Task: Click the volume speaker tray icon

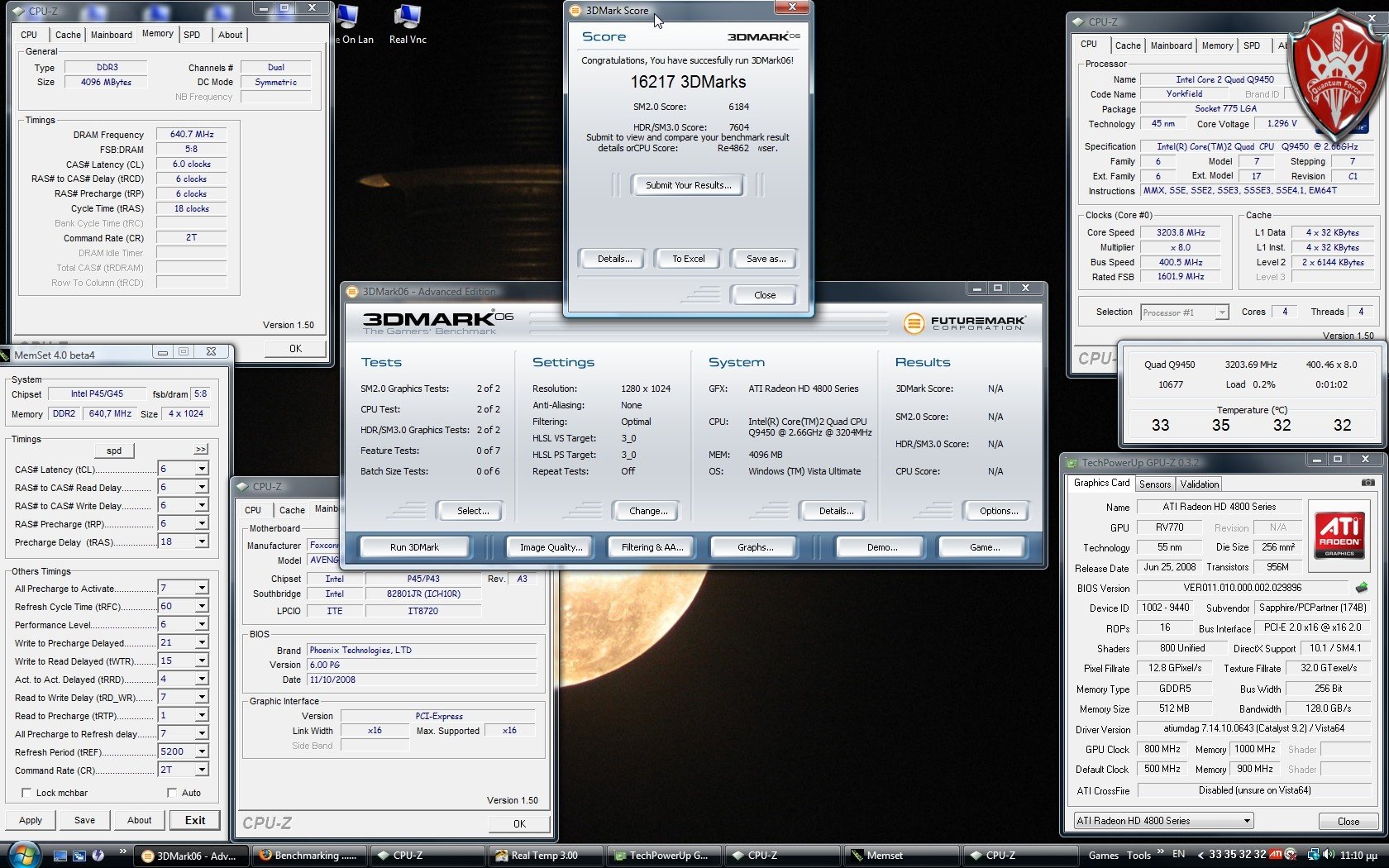Action: point(1329,855)
